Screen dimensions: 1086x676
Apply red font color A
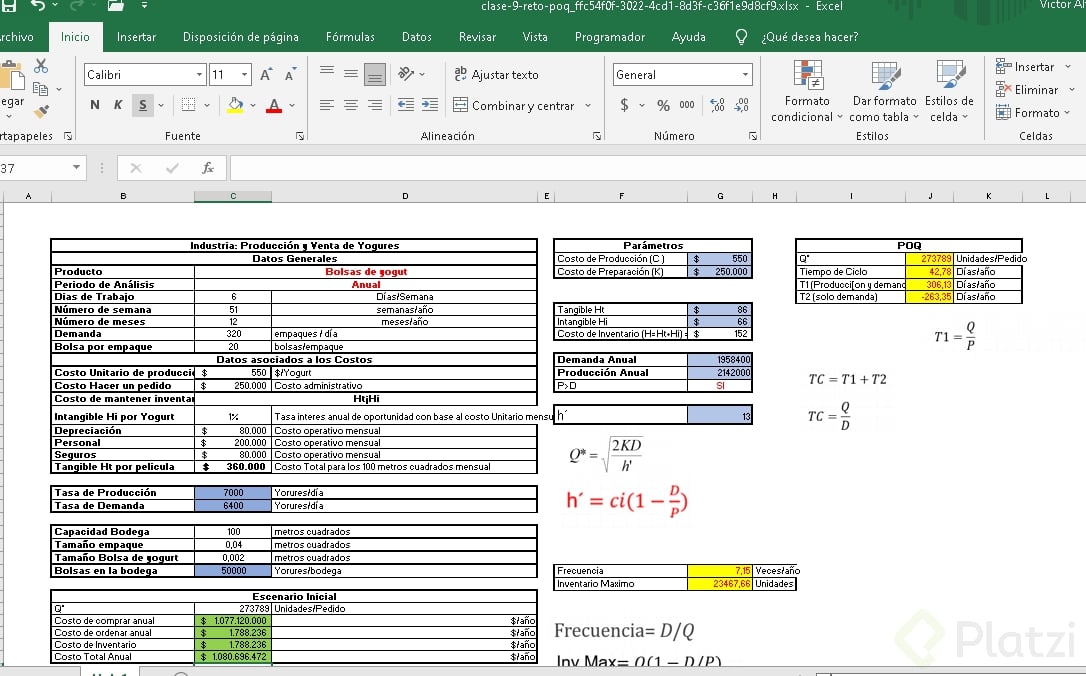(x=274, y=105)
